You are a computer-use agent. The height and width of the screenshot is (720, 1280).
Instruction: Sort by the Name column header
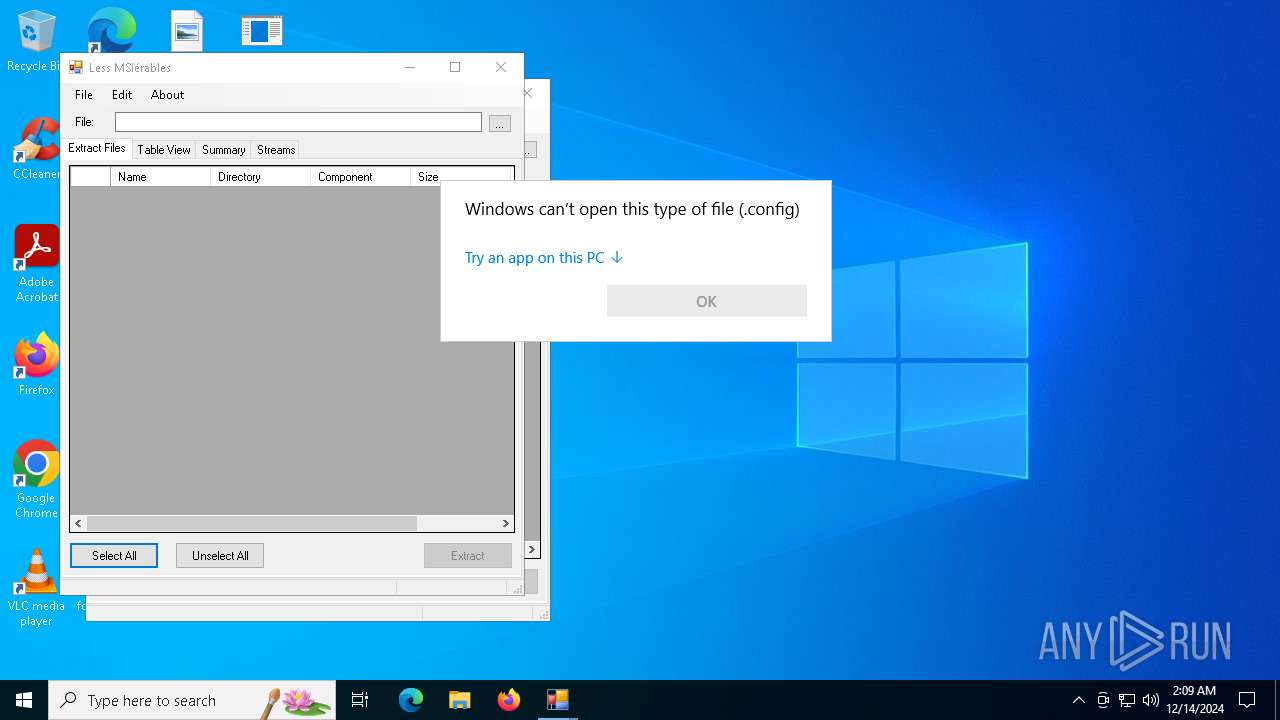160,177
